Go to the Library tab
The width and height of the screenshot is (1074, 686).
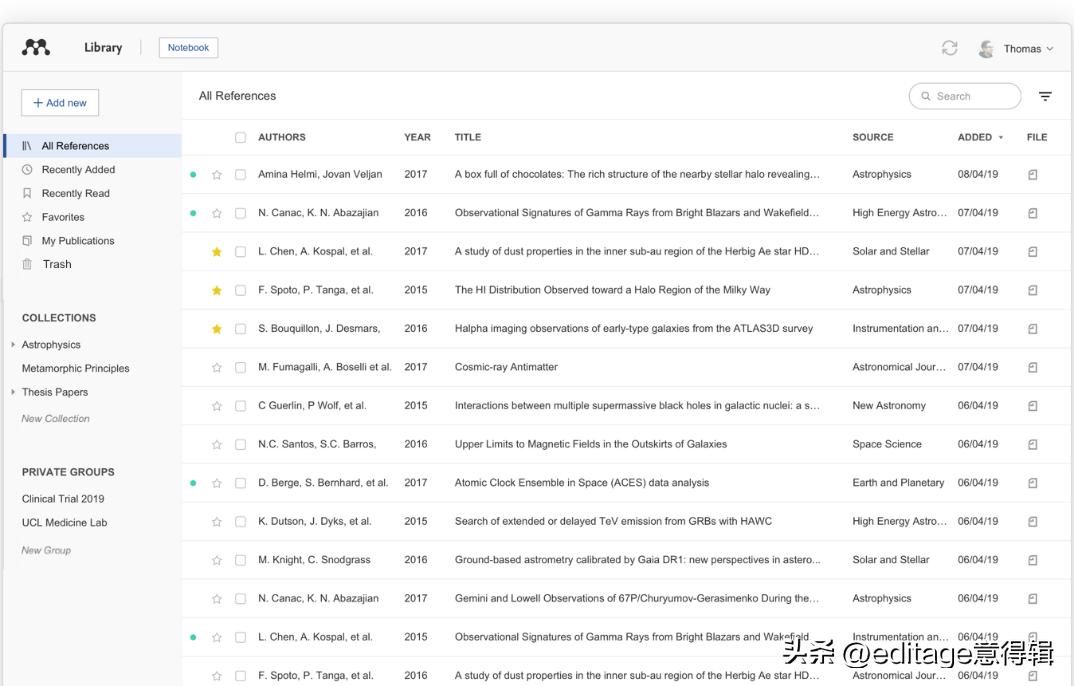click(103, 47)
